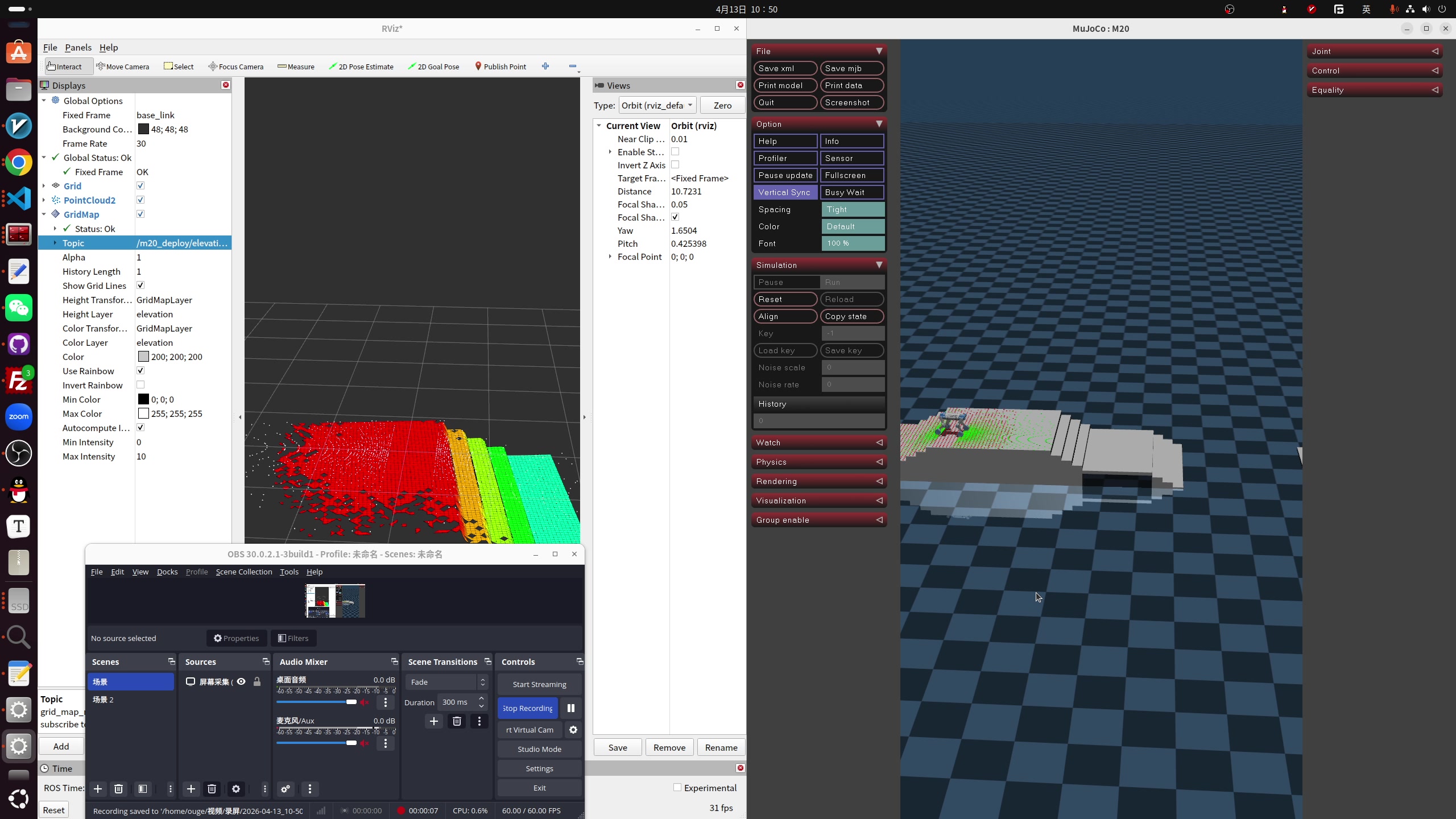
Task: Toggle the Use Rainbow checkbox
Action: [x=140, y=371]
